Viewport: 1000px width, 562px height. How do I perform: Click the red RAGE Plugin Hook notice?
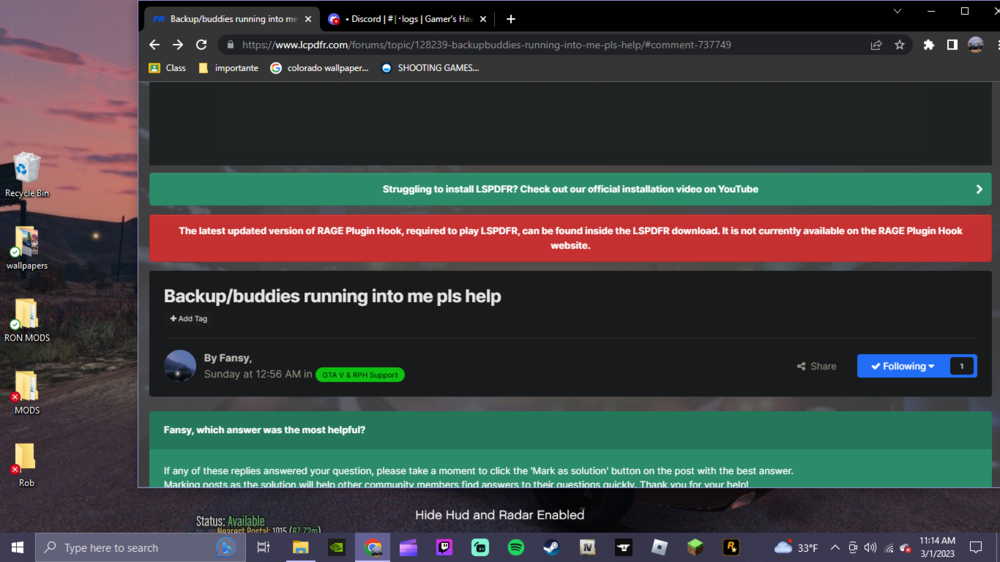click(x=570, y=238)
